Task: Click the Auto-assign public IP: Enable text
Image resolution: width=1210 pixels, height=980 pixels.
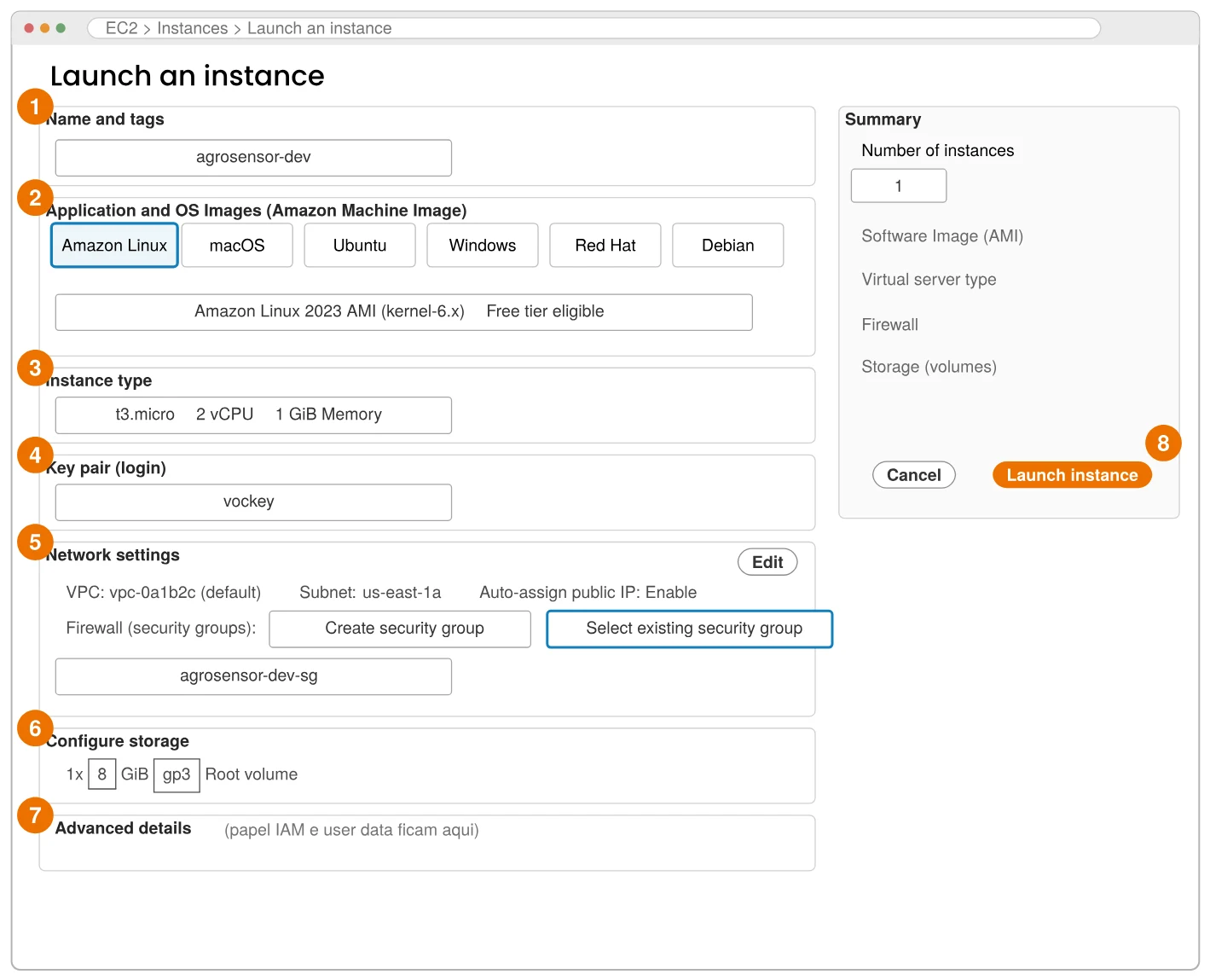Action: pos(588,593)
